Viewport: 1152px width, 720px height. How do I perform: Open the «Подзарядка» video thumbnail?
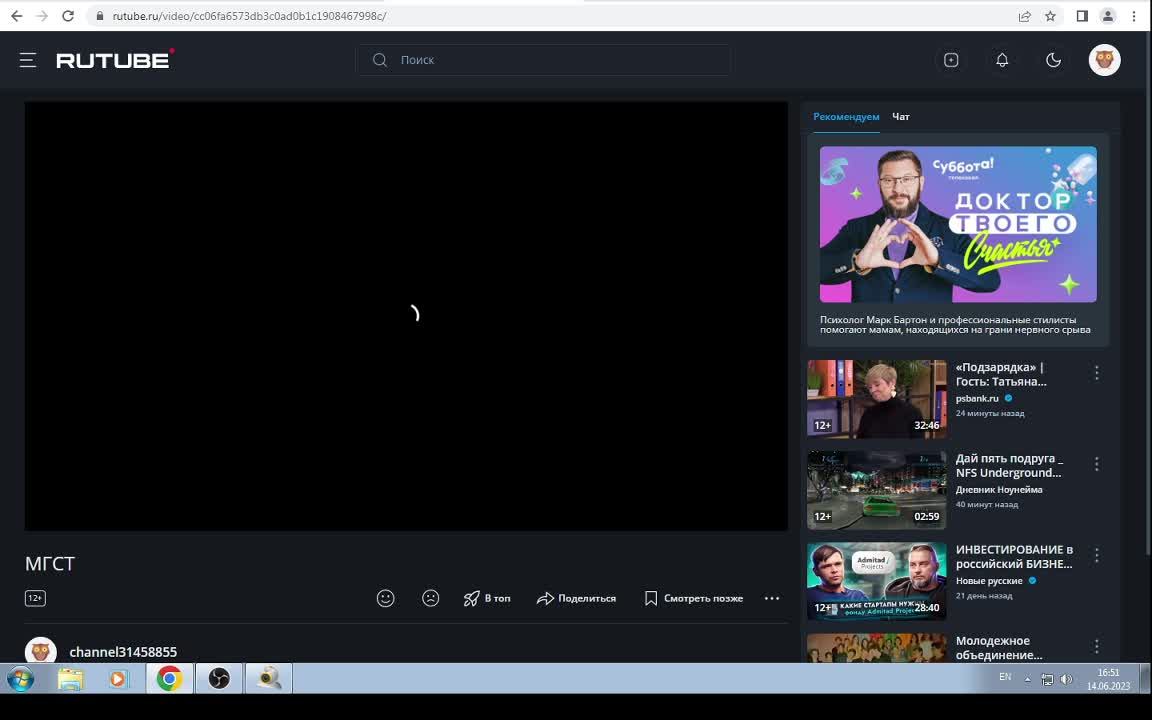876,399
